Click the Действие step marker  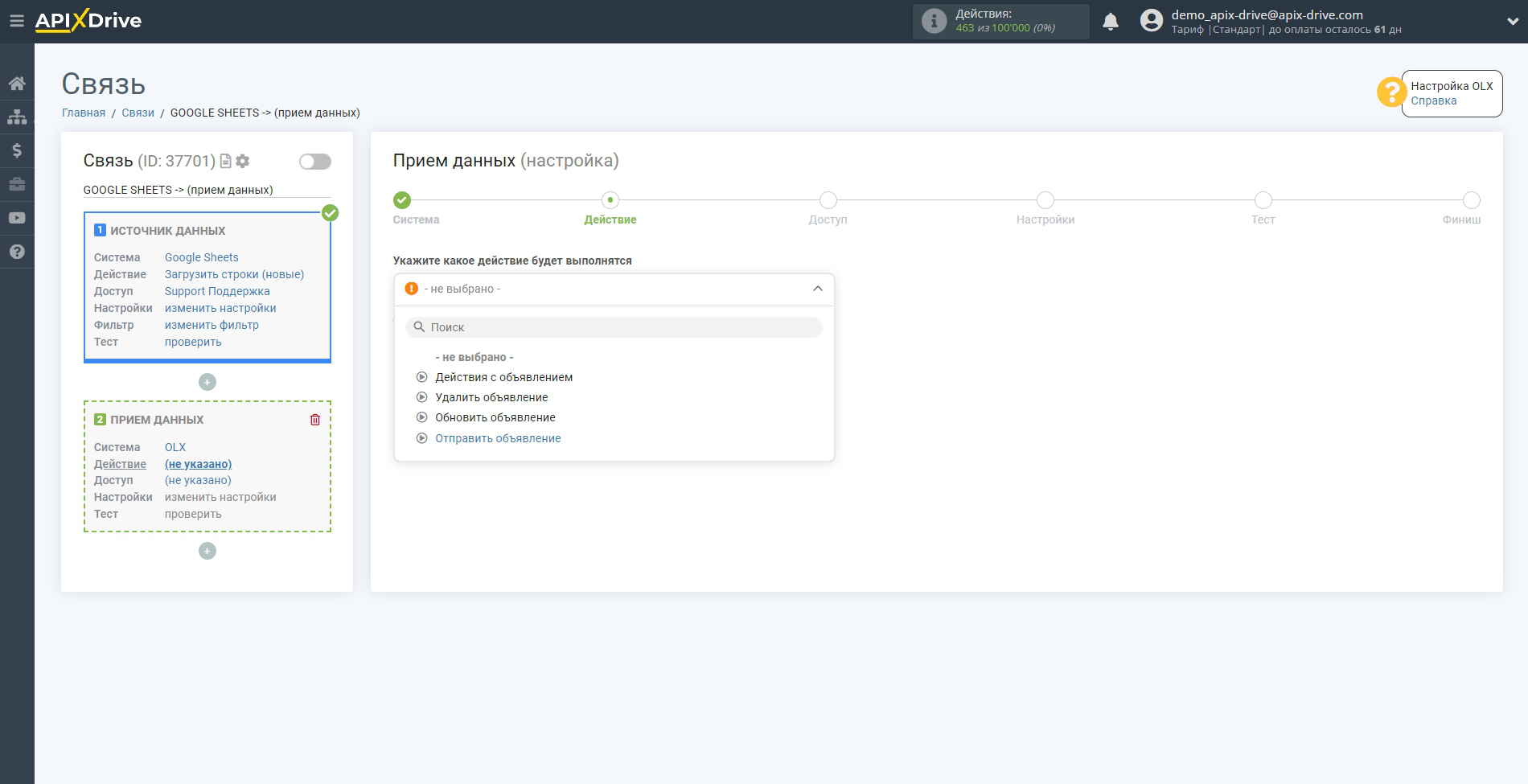coord(610,200)
